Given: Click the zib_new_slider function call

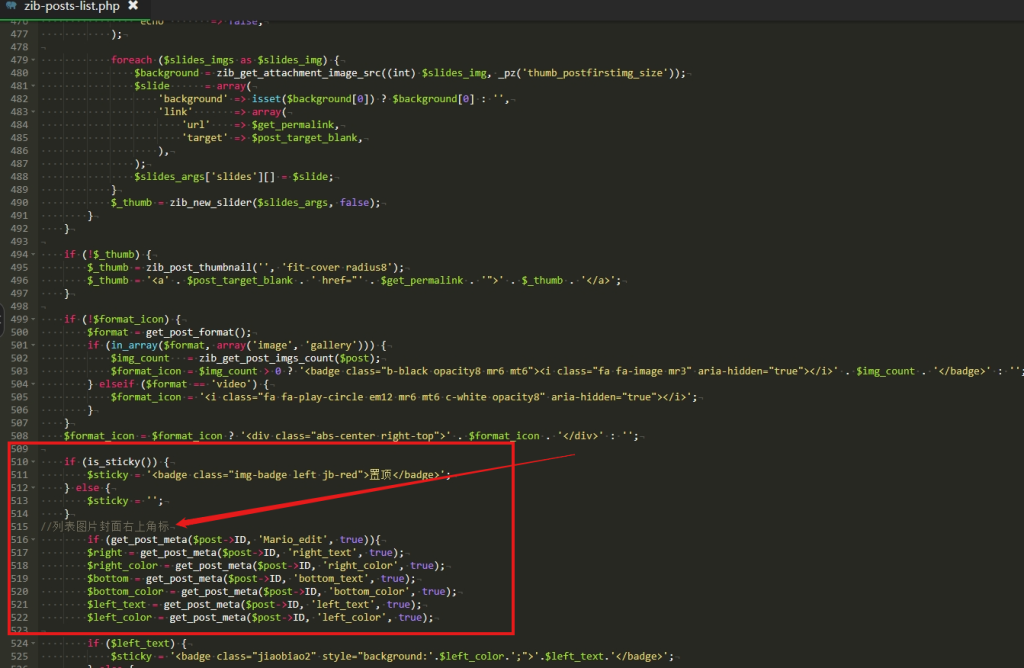Looking at the screenshot, I should click(x=211, y=203).
